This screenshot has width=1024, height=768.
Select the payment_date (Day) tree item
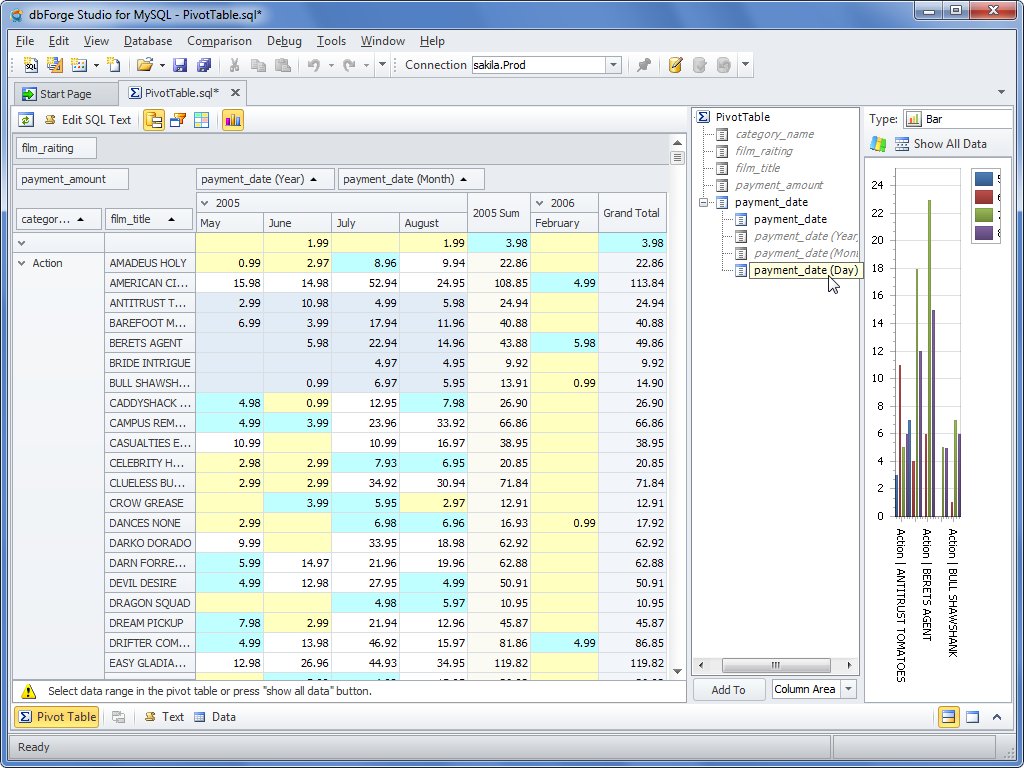coord(805,270)
